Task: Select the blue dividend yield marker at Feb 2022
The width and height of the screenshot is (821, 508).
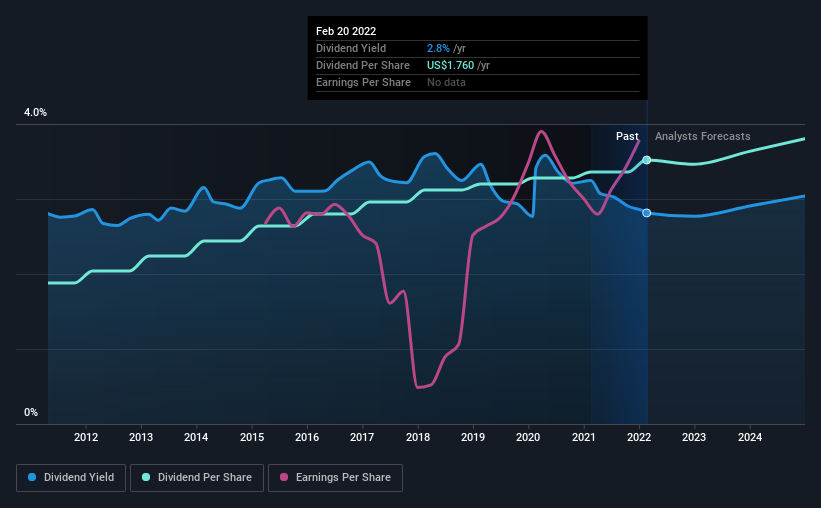Action: [647, 213]
